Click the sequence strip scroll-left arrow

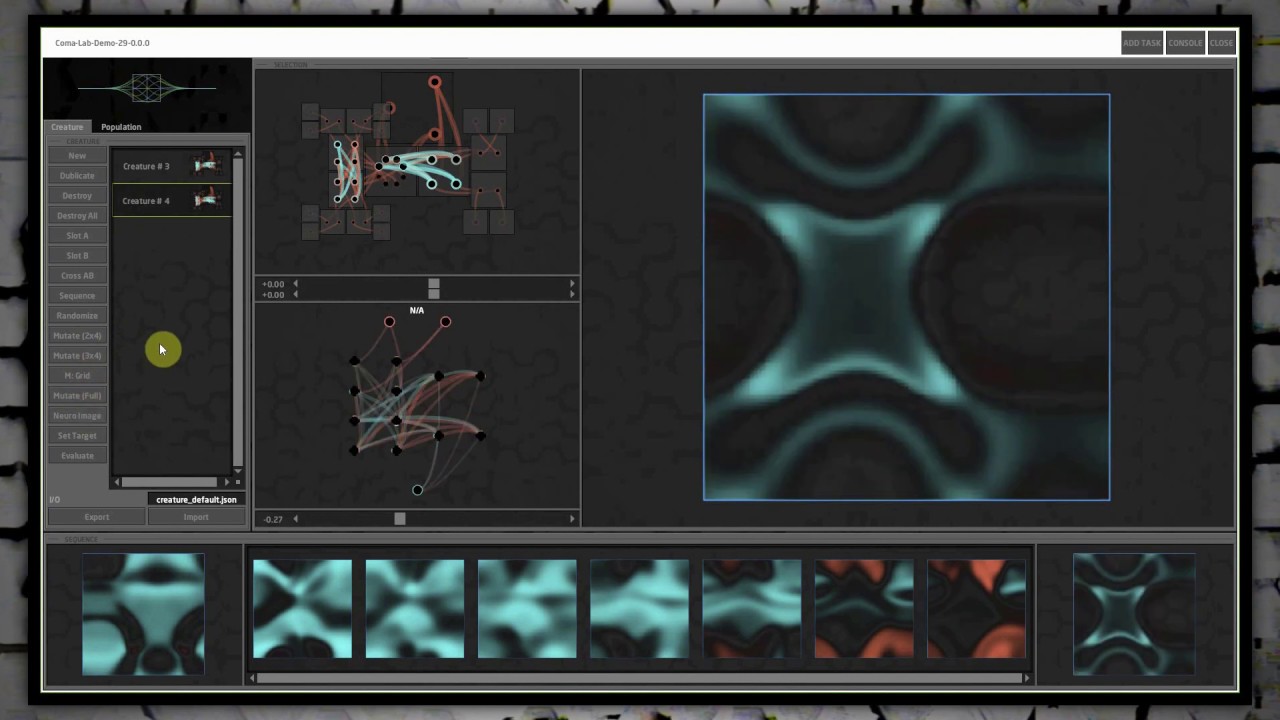point(252,678)
